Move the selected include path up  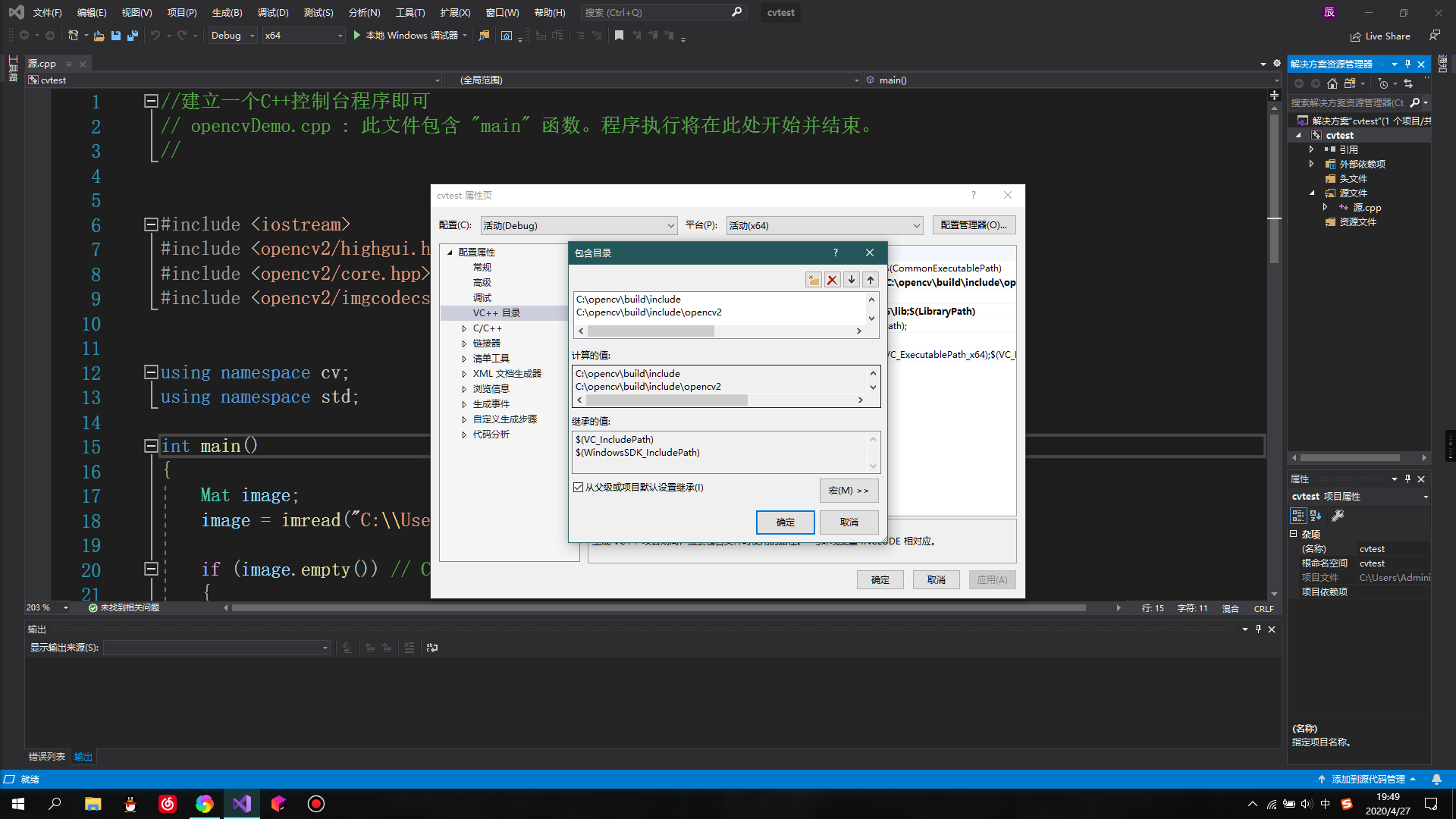coord(870,279)
